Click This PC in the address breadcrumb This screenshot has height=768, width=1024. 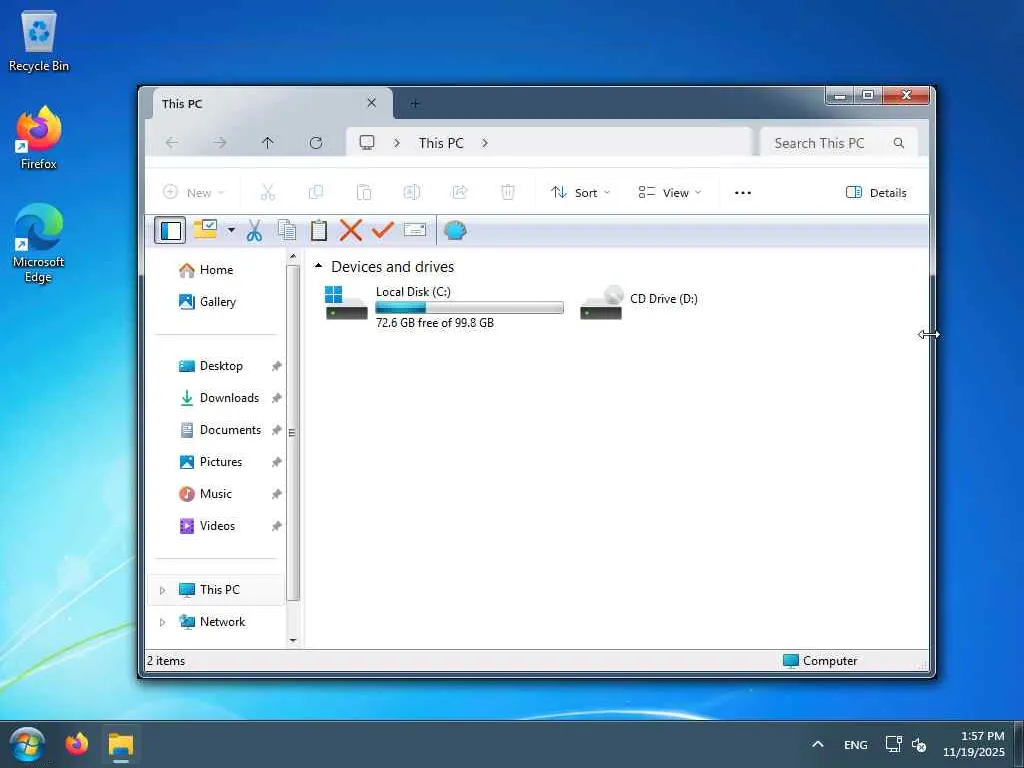click(x=441, y=143)
